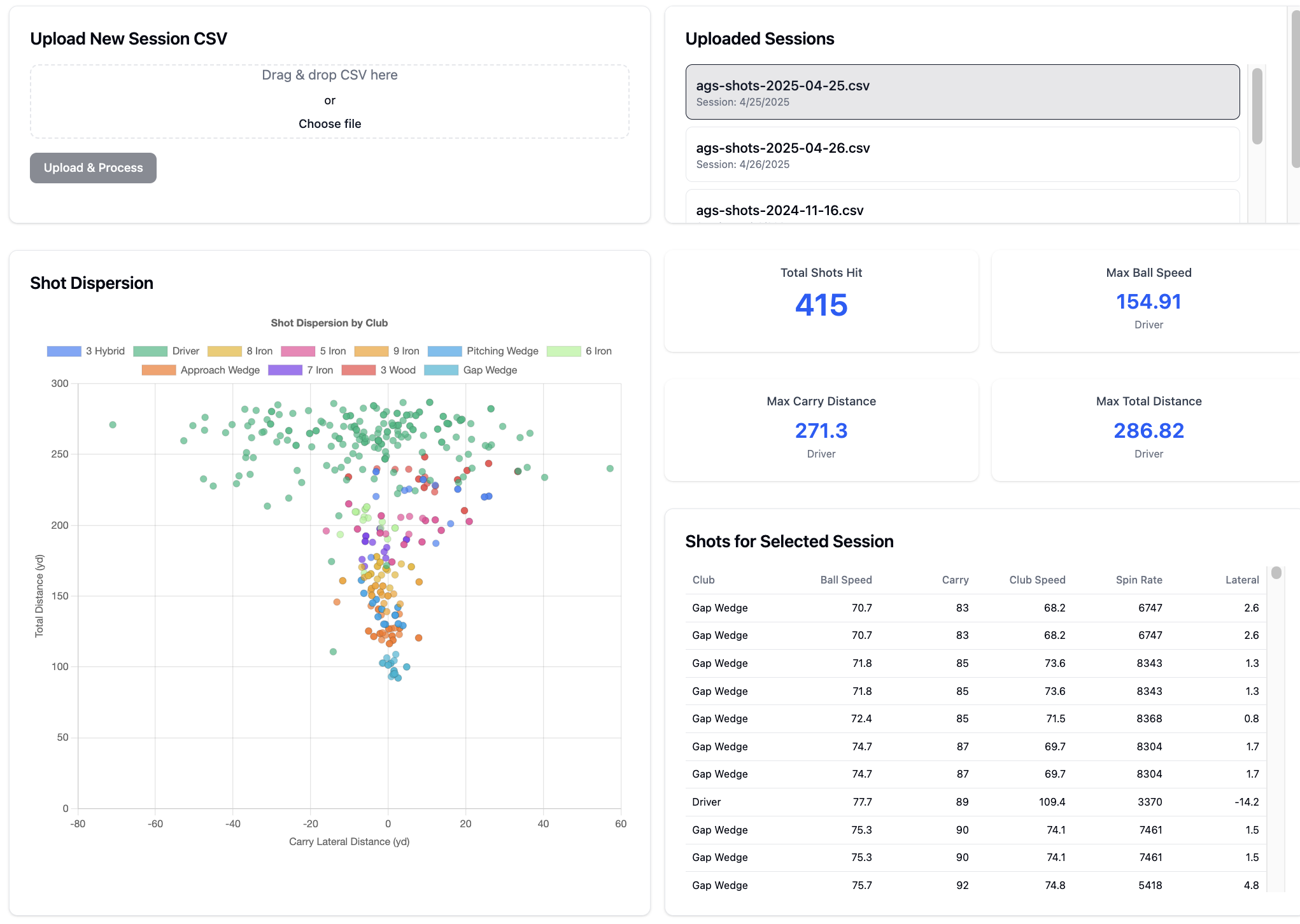Toggle Approach Wedge legend swatch
This screenshot has height=924, width=1300.
pos(159,370)
